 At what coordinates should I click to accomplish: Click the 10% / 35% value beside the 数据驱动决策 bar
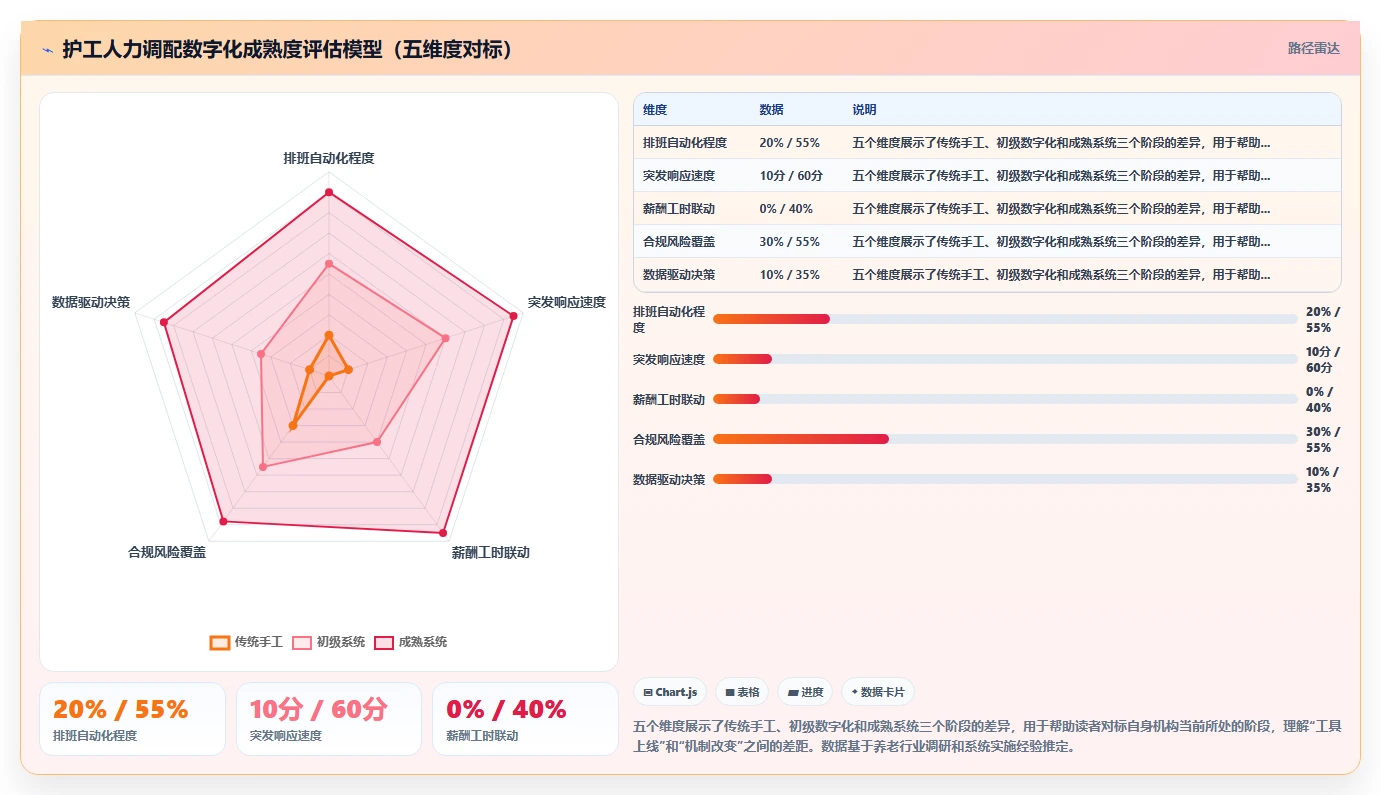pyautogui.click(x=1323, y=480)
